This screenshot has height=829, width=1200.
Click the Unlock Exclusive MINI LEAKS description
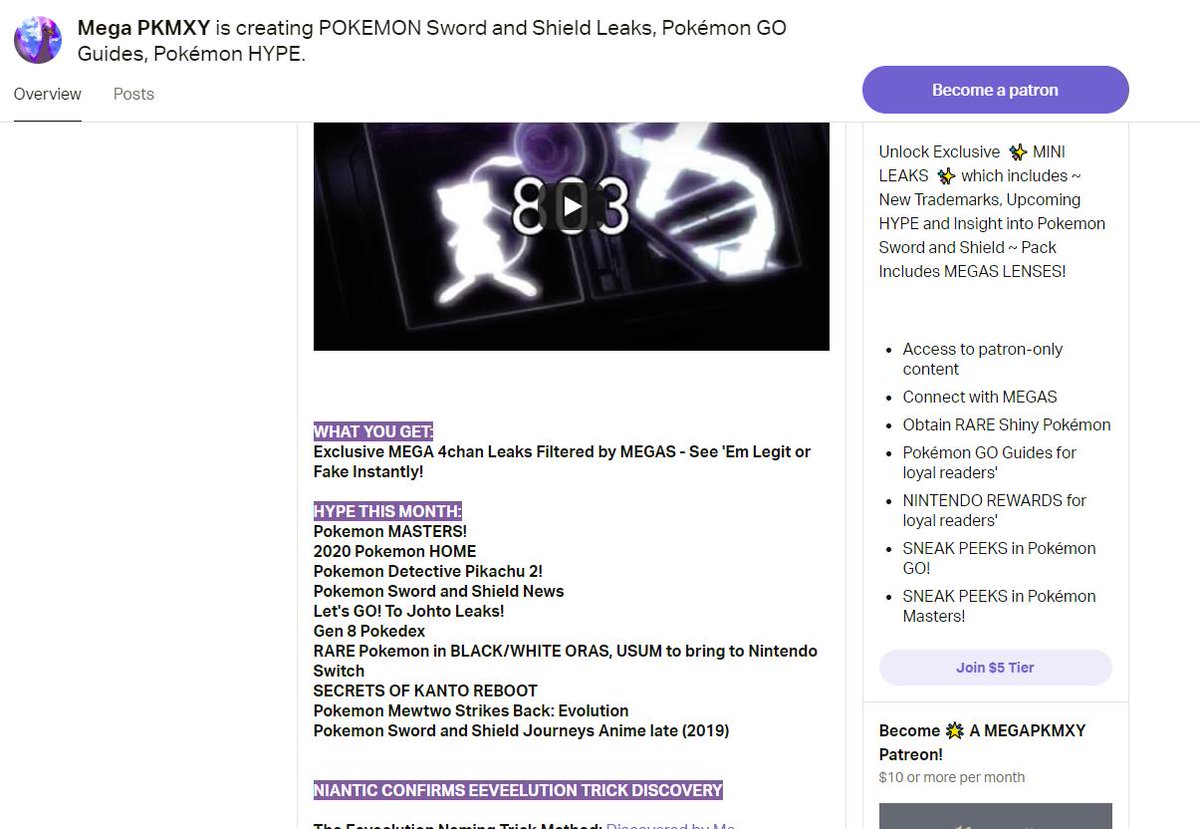coord(992,211)
